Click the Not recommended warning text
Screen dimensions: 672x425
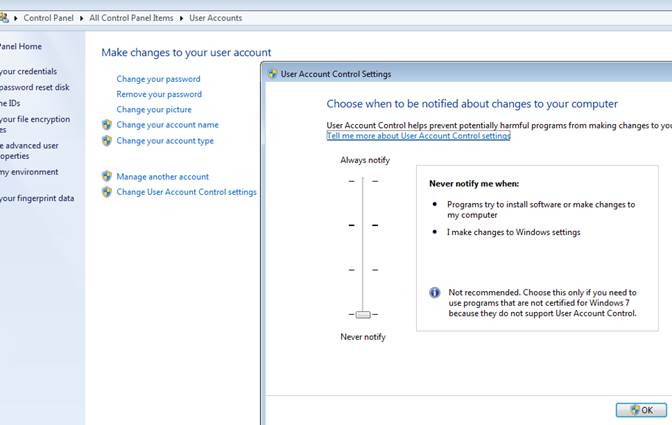click(x=543, y=303)
